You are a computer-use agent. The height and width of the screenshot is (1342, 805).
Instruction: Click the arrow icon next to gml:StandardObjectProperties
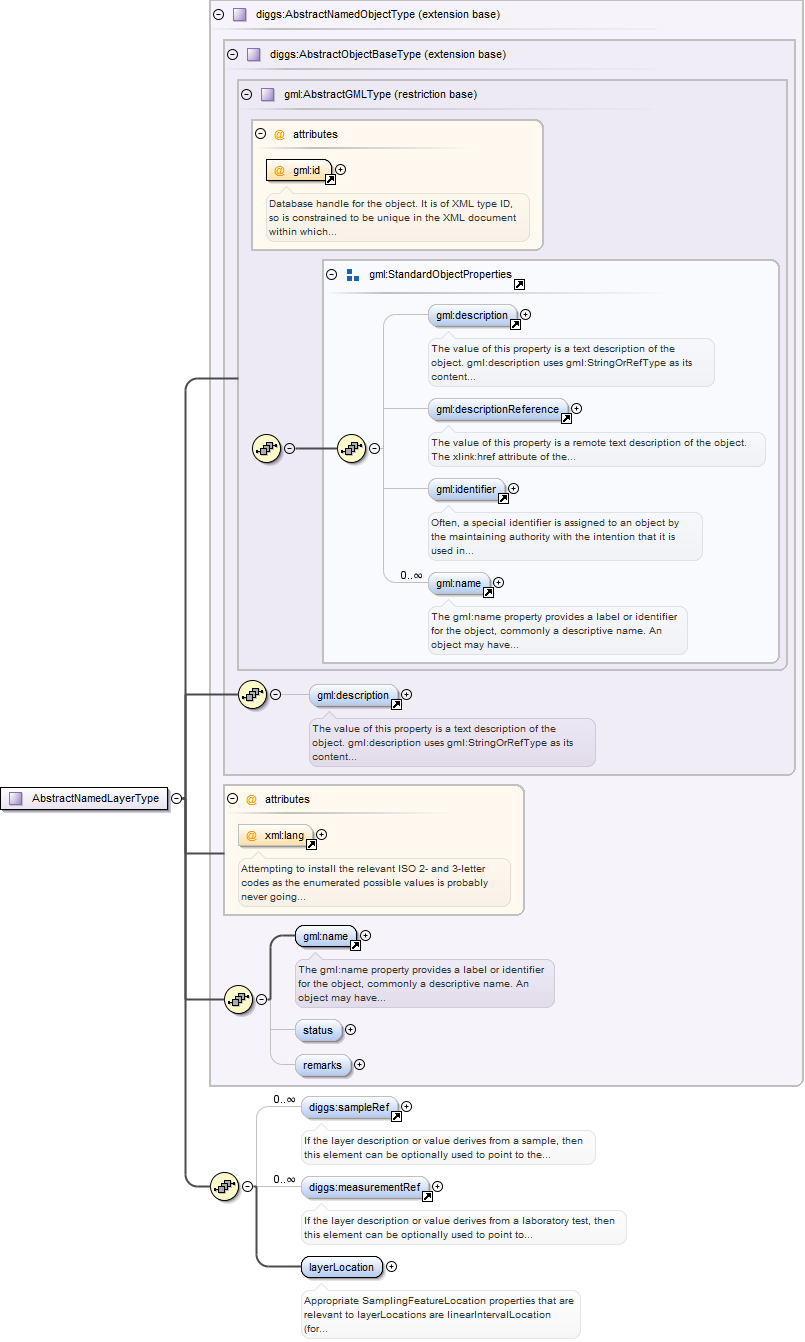[x=519, y=284]
